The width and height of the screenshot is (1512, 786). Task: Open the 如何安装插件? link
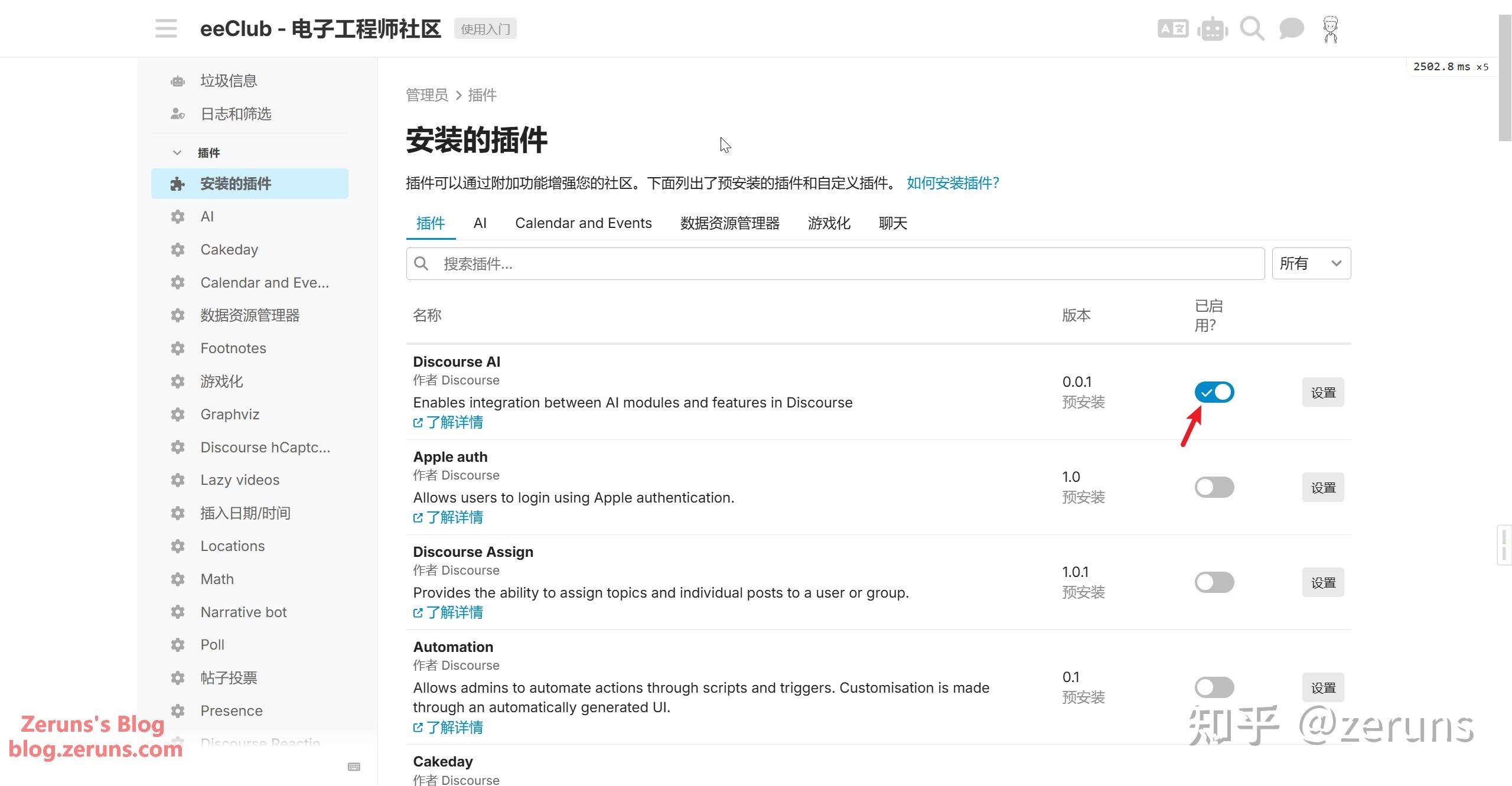pos(952,184)
